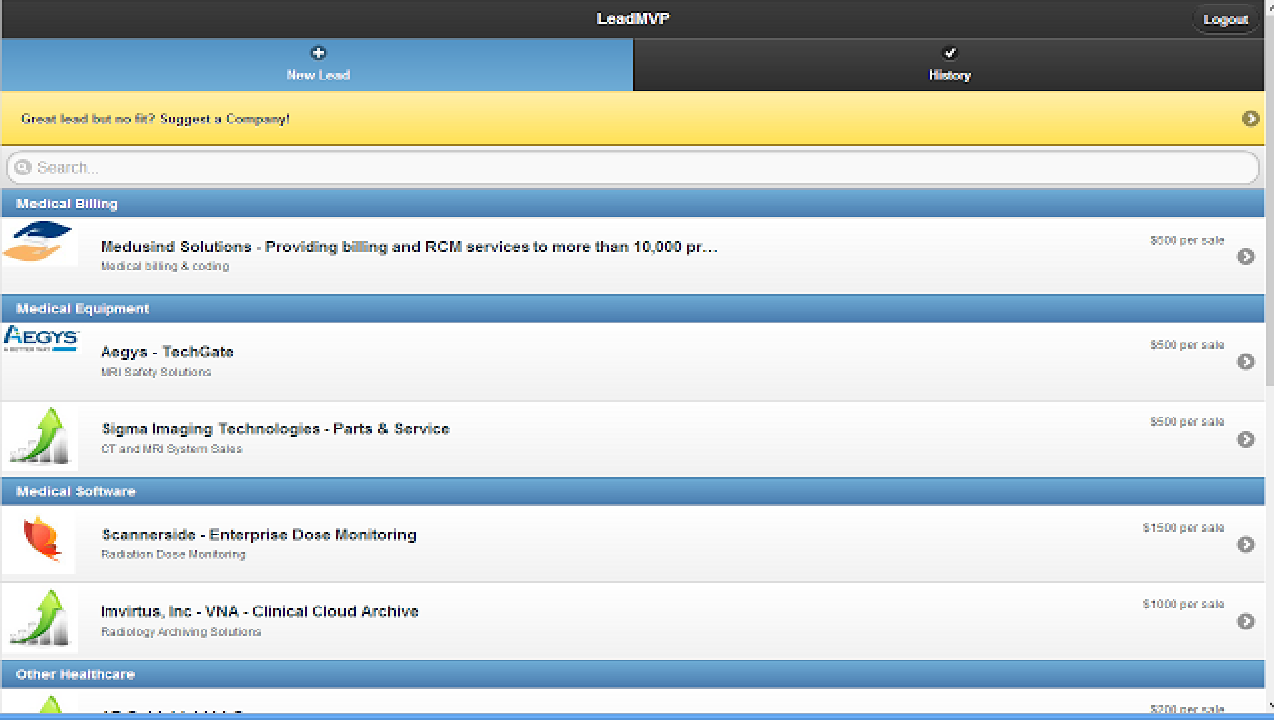This screenshot has width=1280, height=720.
Task: Switch to the New Lead tab
Action: (317, 65)
